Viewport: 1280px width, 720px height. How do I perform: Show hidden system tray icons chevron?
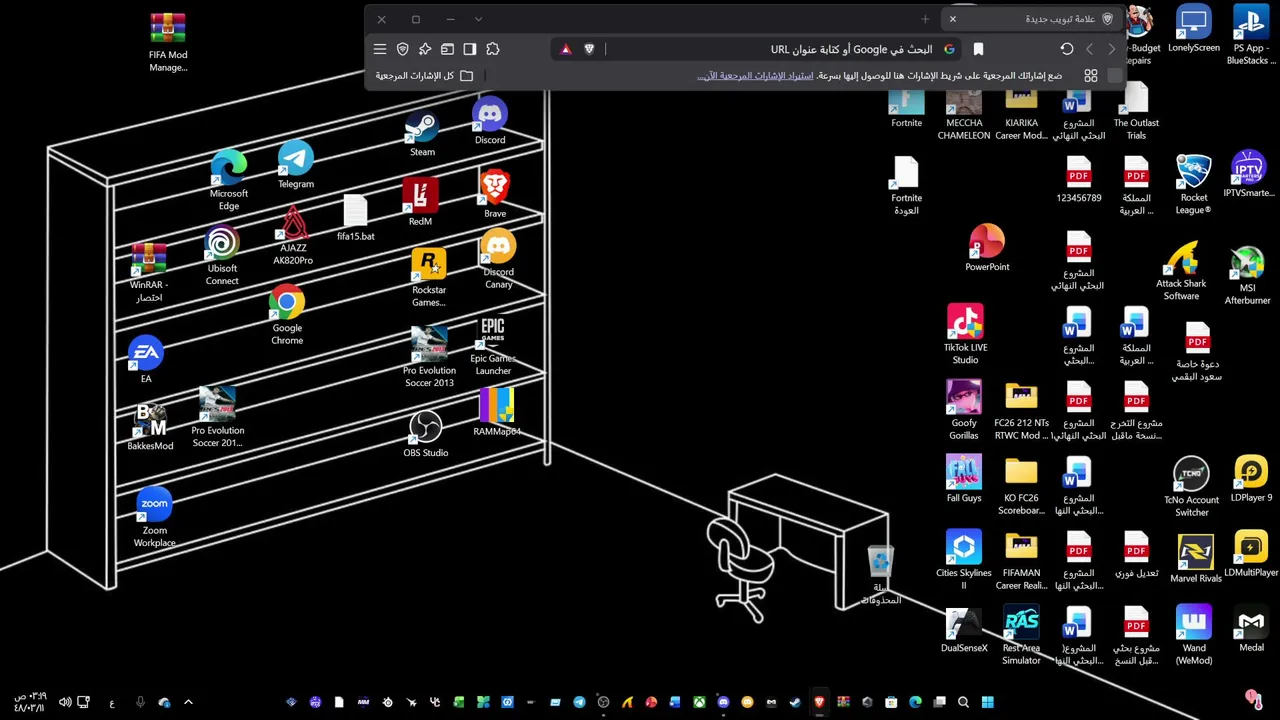[x=188, y=702]
